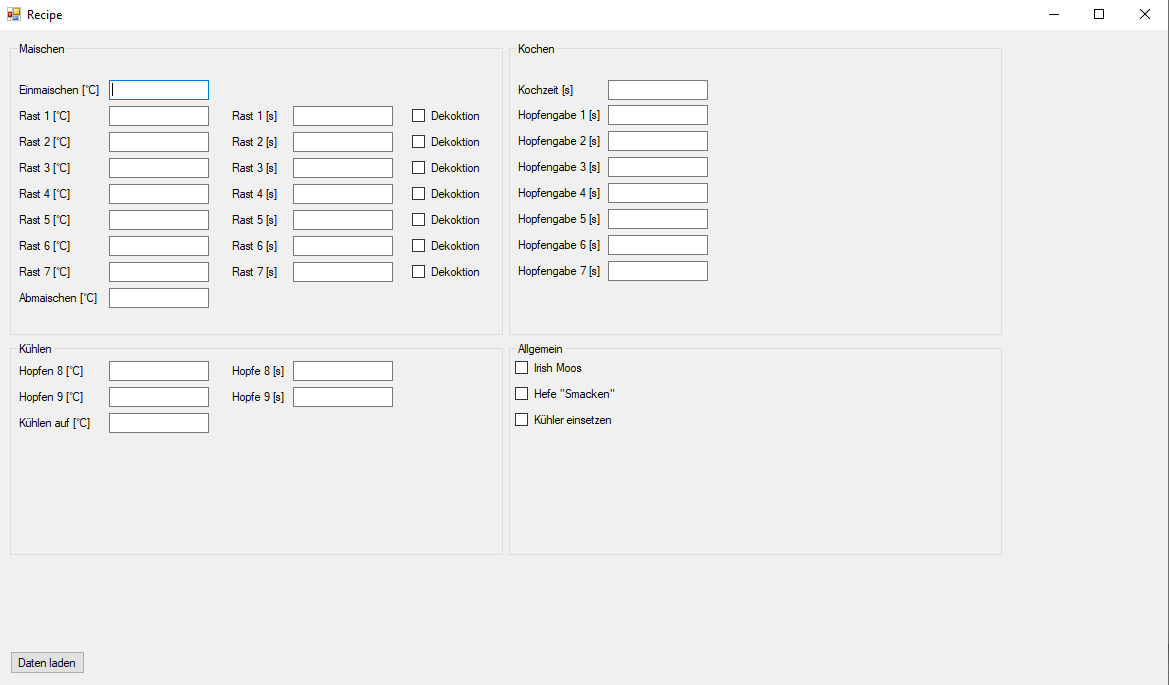Click the Hopfen 8 [°C] input

[x=159, y=371]
